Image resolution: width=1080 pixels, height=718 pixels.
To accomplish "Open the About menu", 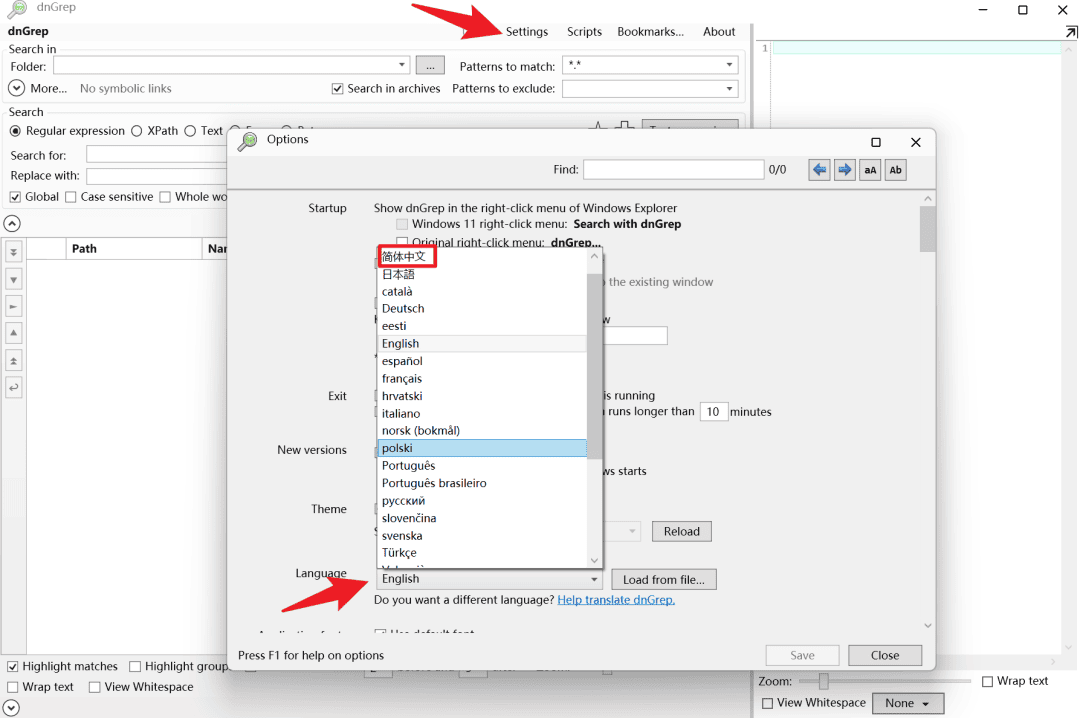I will tap(719, 32).
